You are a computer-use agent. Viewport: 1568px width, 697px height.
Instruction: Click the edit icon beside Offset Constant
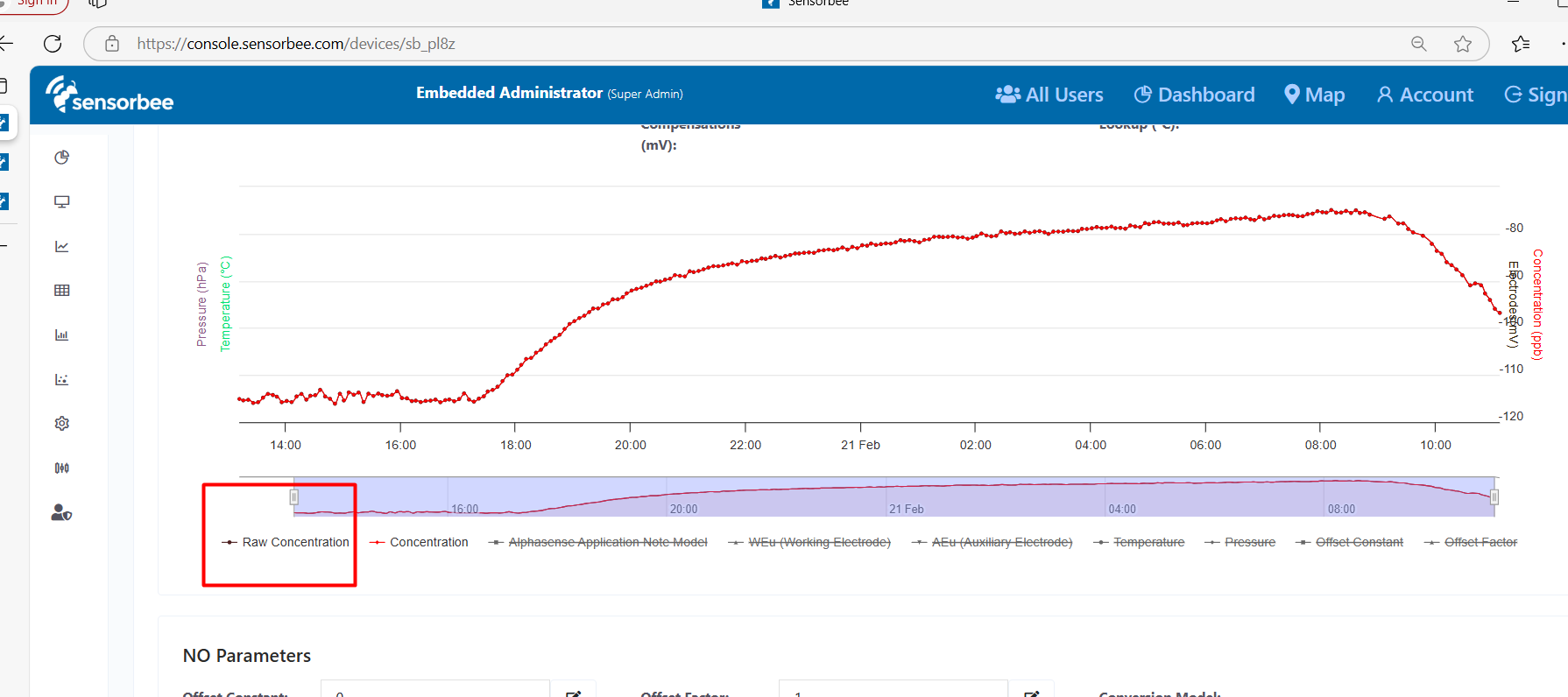[574, 693]
